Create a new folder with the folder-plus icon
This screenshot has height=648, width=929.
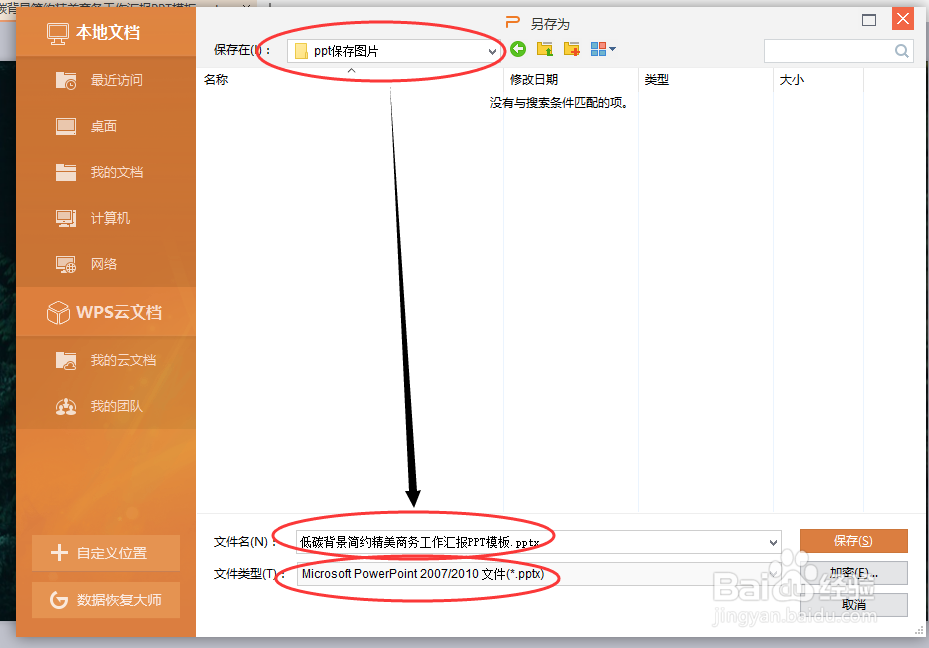tap(570, 48)
